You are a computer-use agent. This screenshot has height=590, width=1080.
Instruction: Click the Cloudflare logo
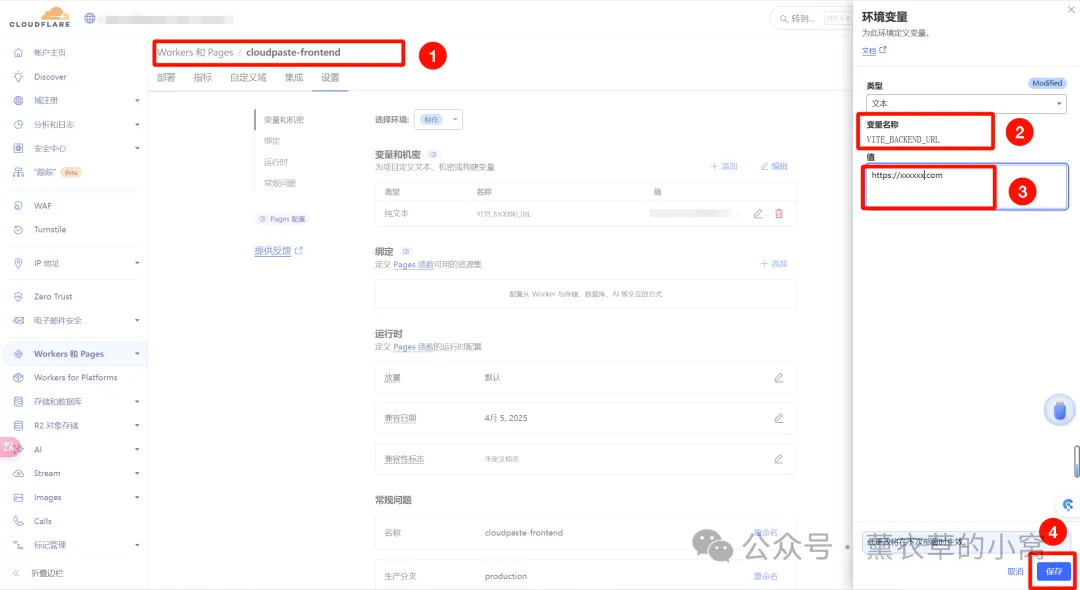39,17
